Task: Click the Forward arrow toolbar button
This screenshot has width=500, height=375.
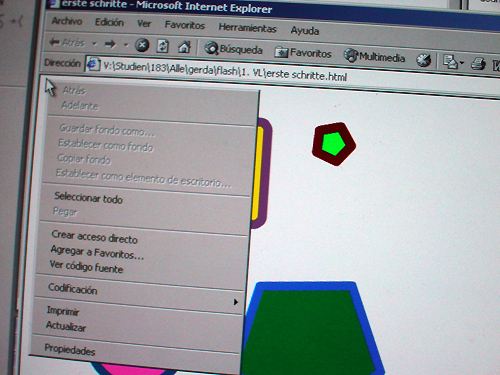Action: pyautogui.click(x=110, y=43)
